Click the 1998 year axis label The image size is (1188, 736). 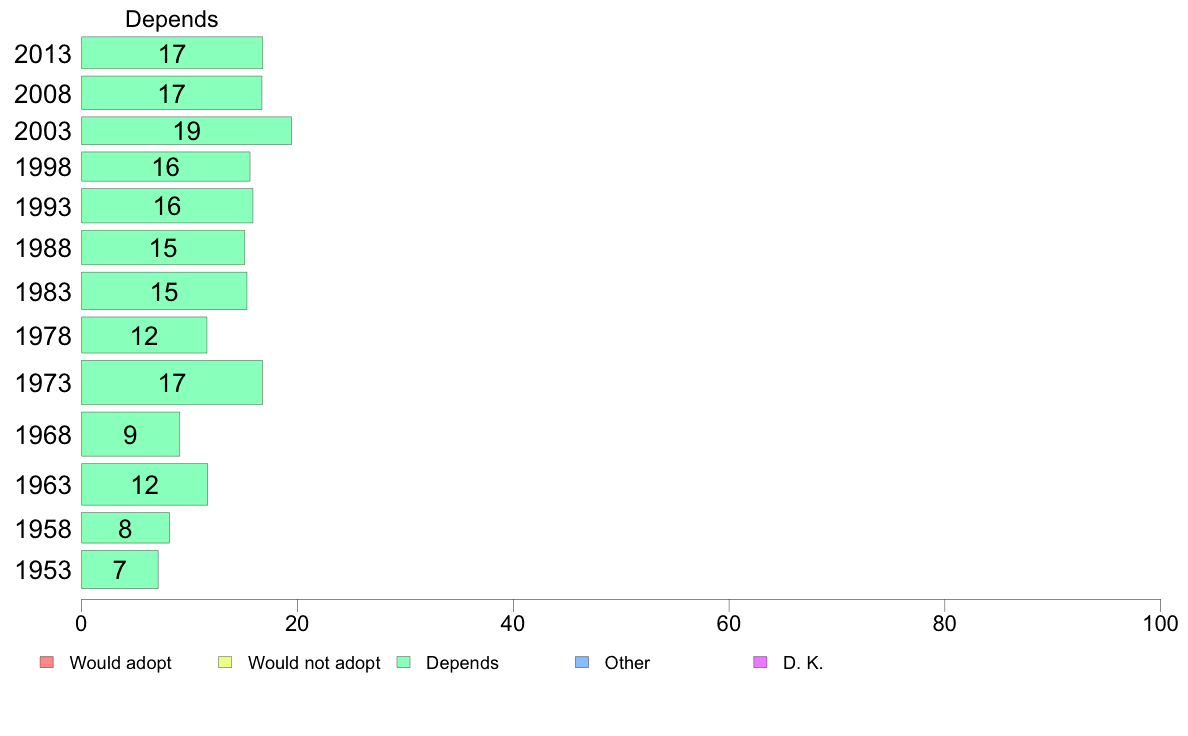click(x=43, y=167)
